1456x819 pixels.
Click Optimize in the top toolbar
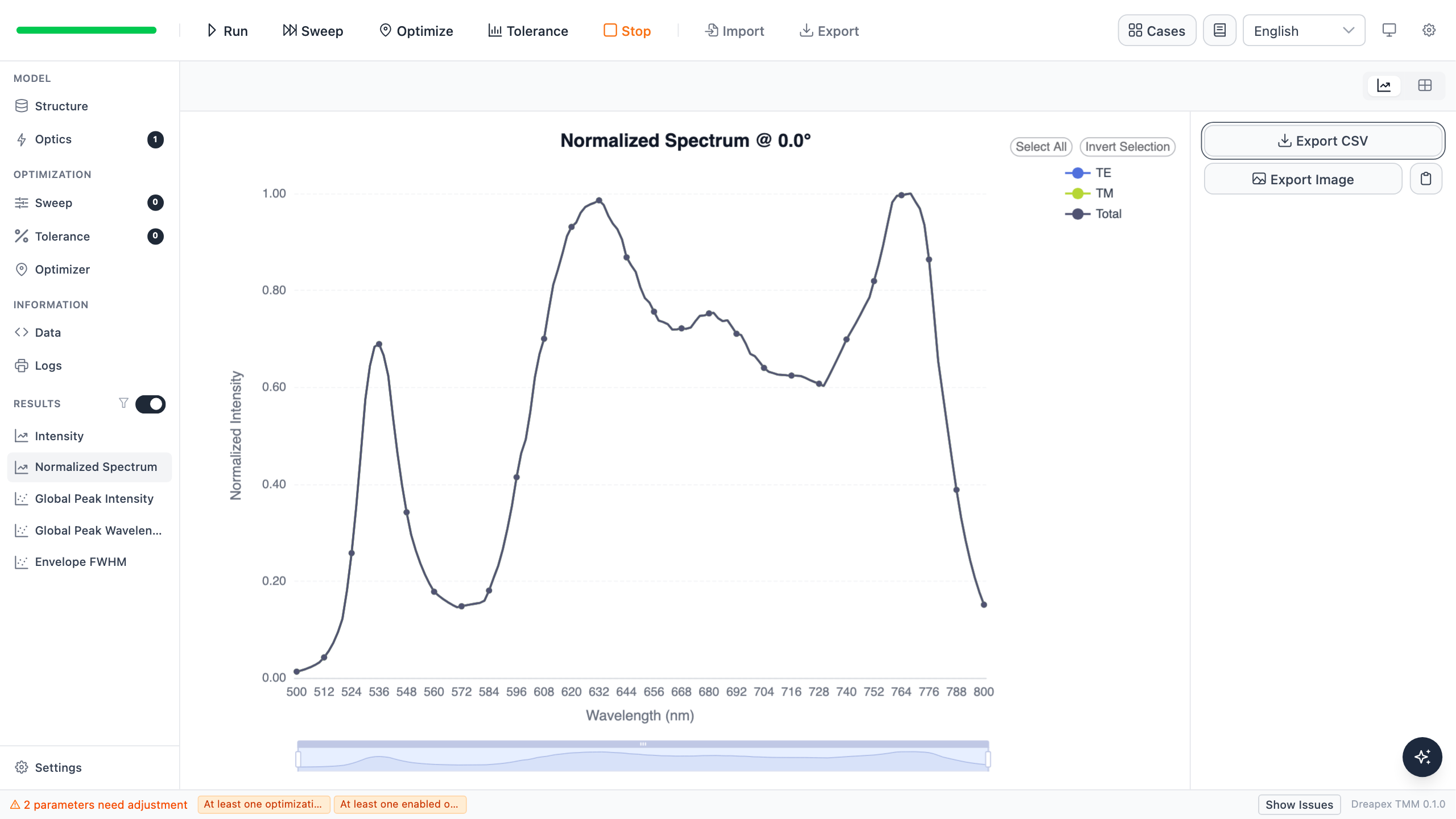point(416,31)
